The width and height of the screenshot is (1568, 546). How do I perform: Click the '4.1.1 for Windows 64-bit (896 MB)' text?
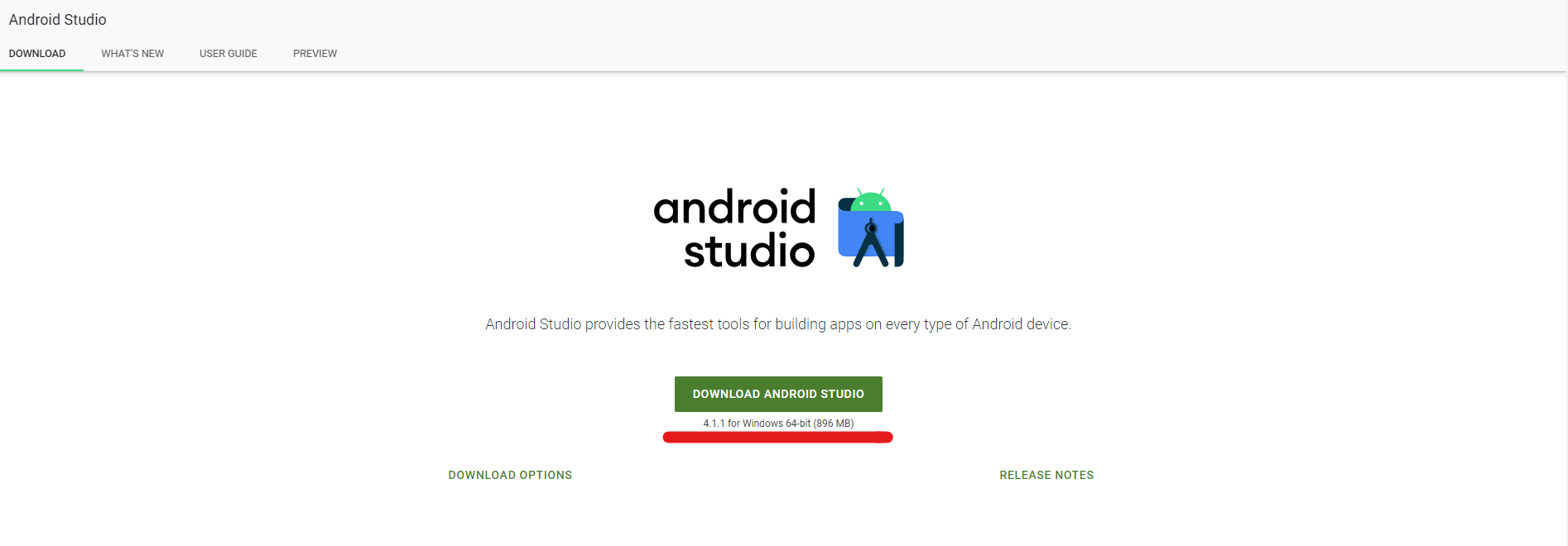point(778,424)
